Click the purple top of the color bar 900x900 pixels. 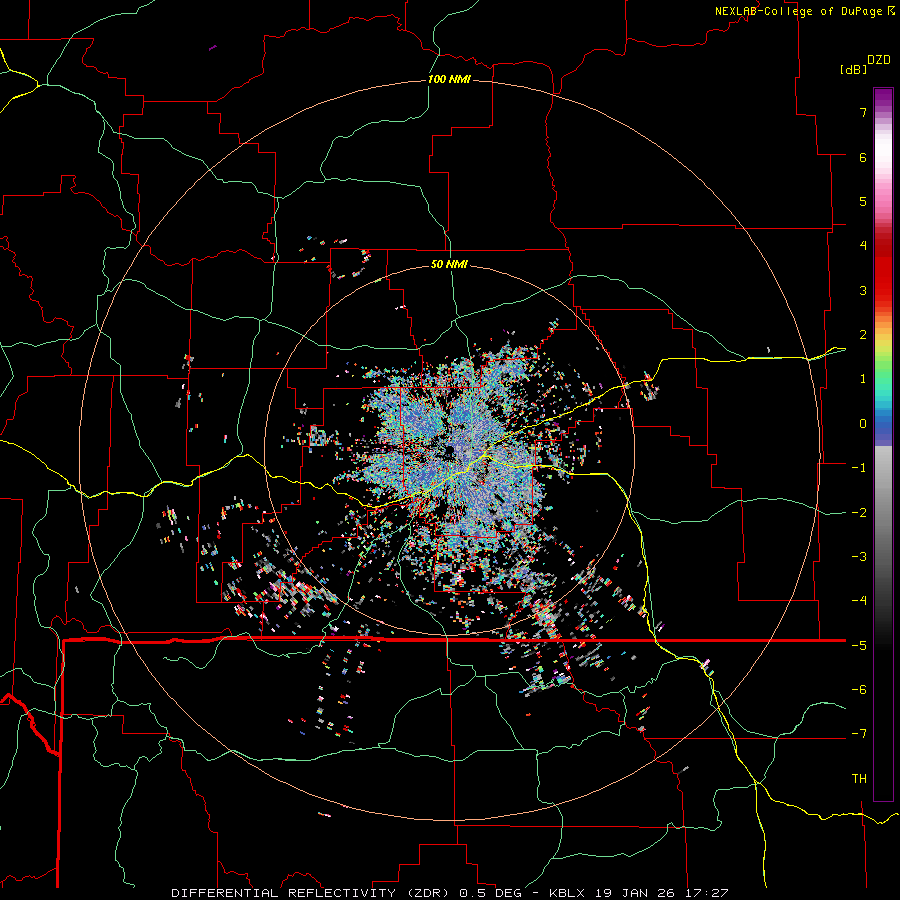[883, 98]
